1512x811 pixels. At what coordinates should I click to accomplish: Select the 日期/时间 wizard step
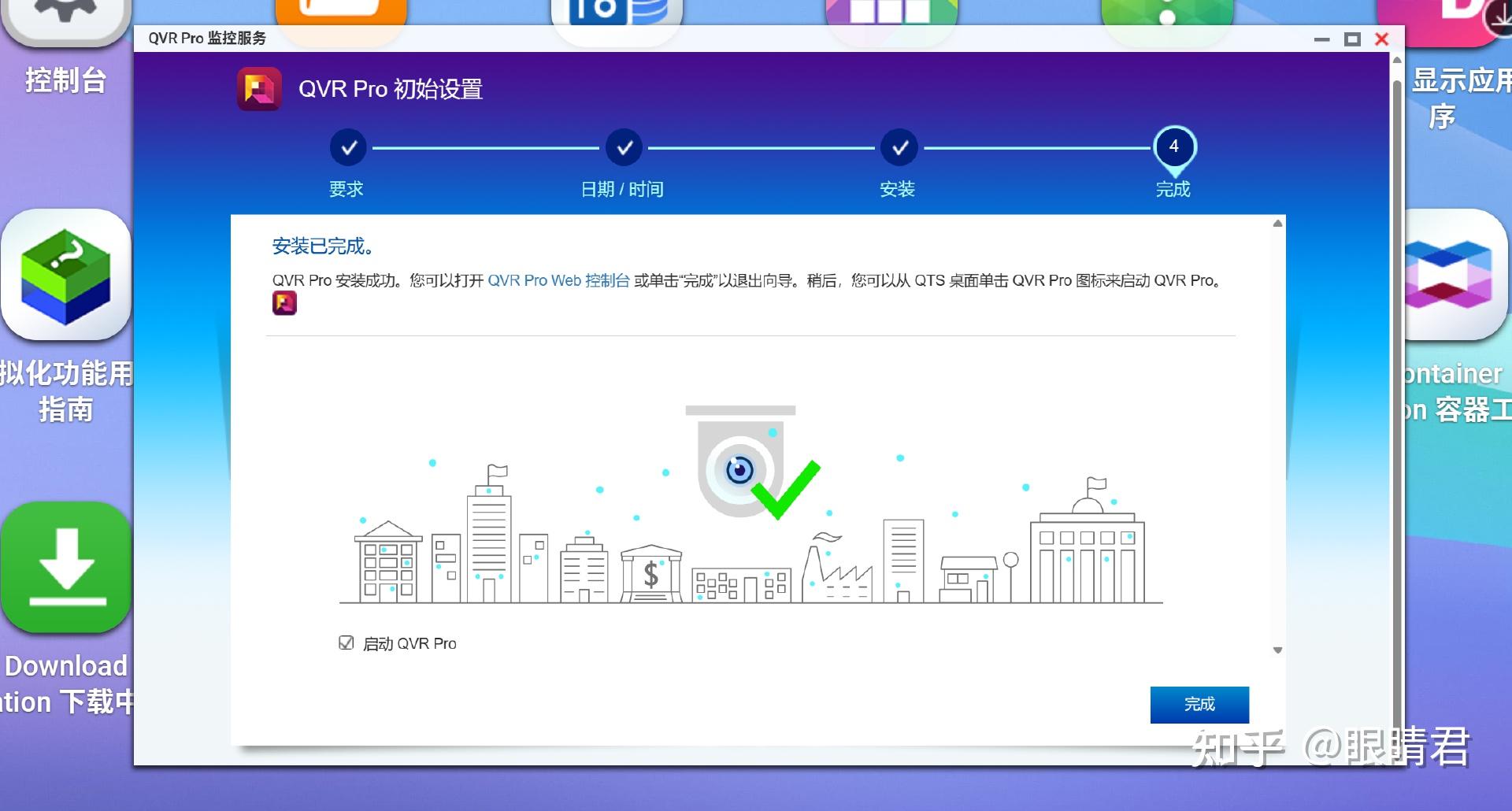pyautogui.click(x=623, y=147)
